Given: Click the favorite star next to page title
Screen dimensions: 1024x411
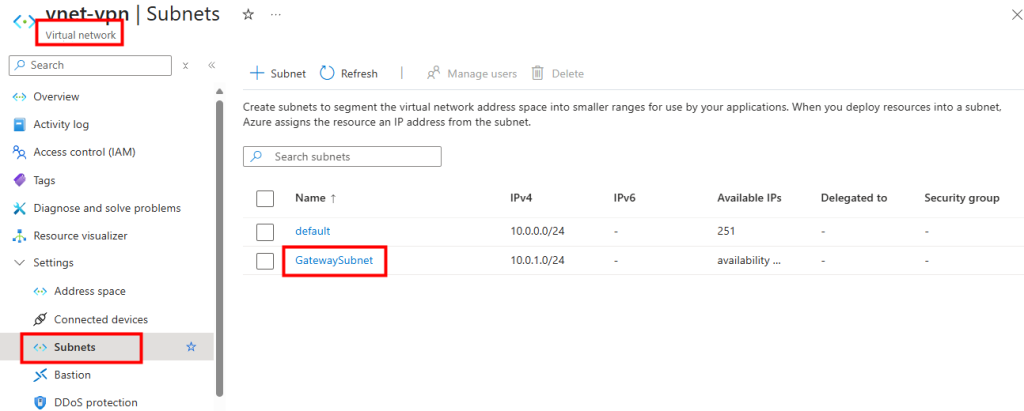Looking at the screenshot, I should point(248,14).
